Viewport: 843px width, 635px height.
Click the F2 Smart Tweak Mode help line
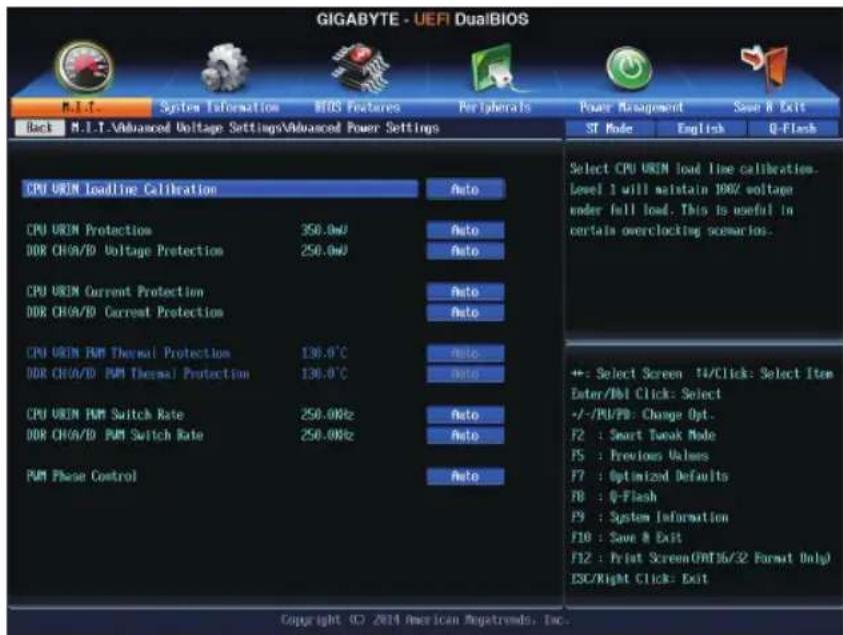tap(643, 435)
